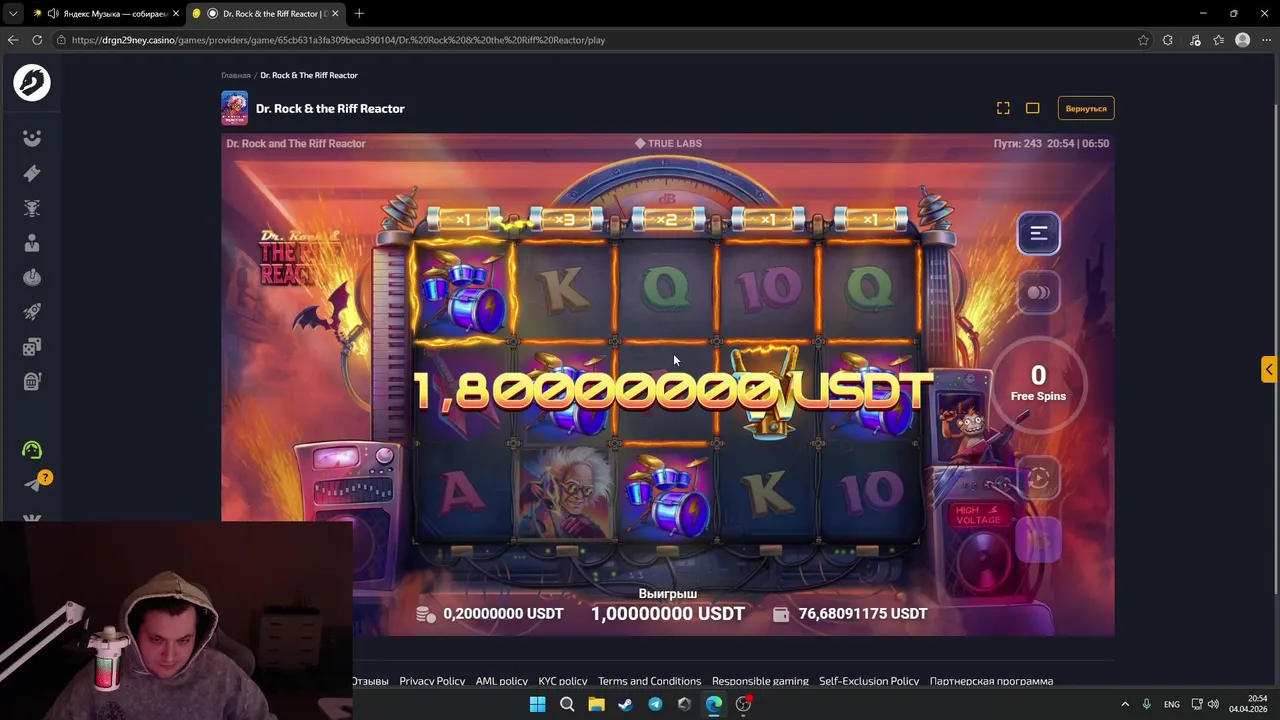
Task: Click the purple turbo button in game
Action: click(1038, 540)
